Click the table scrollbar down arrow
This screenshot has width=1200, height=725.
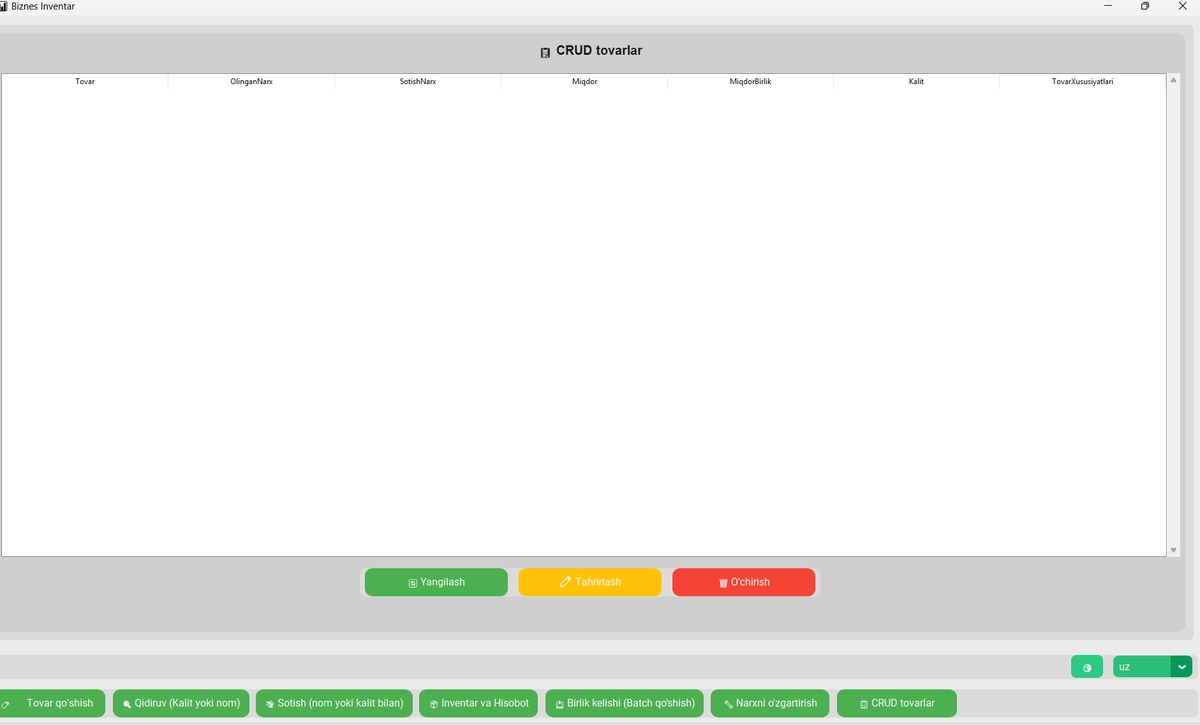coord(1173,550)
